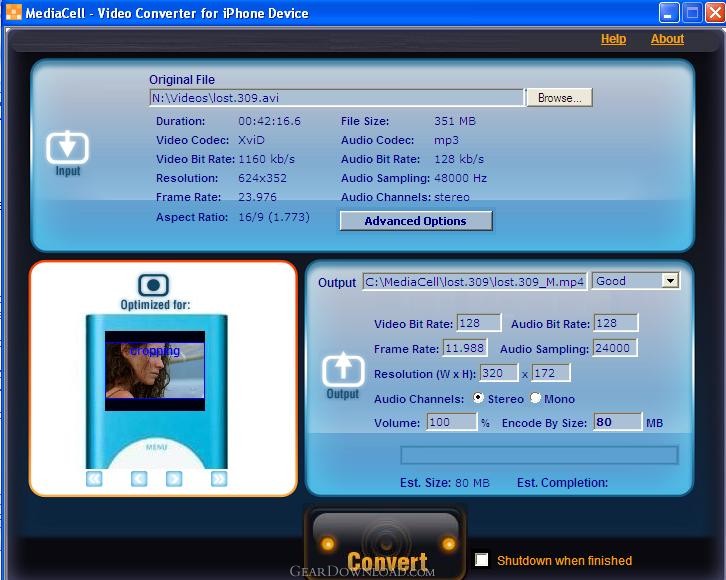This screenshot has width=726, height=580.
Task: Click the Aspect Ratio value 16/9 (1.773)
Action: point(274,217)
